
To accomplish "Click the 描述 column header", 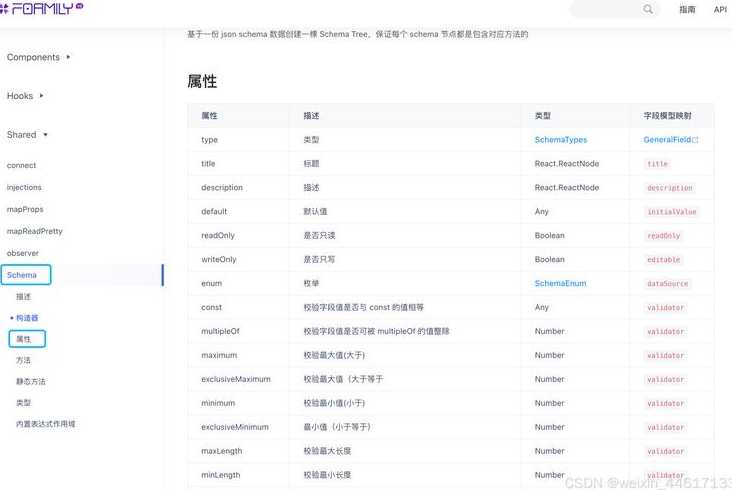I will [311, 116].
